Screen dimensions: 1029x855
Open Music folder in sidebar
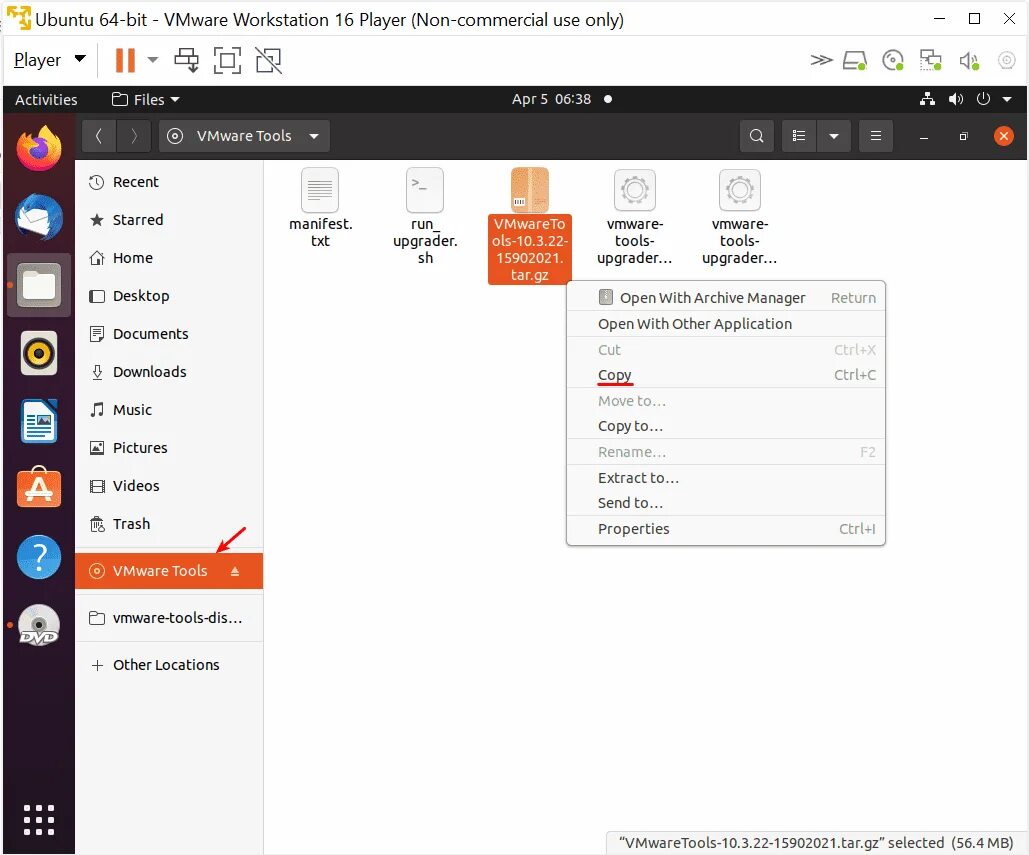[169, 410]
